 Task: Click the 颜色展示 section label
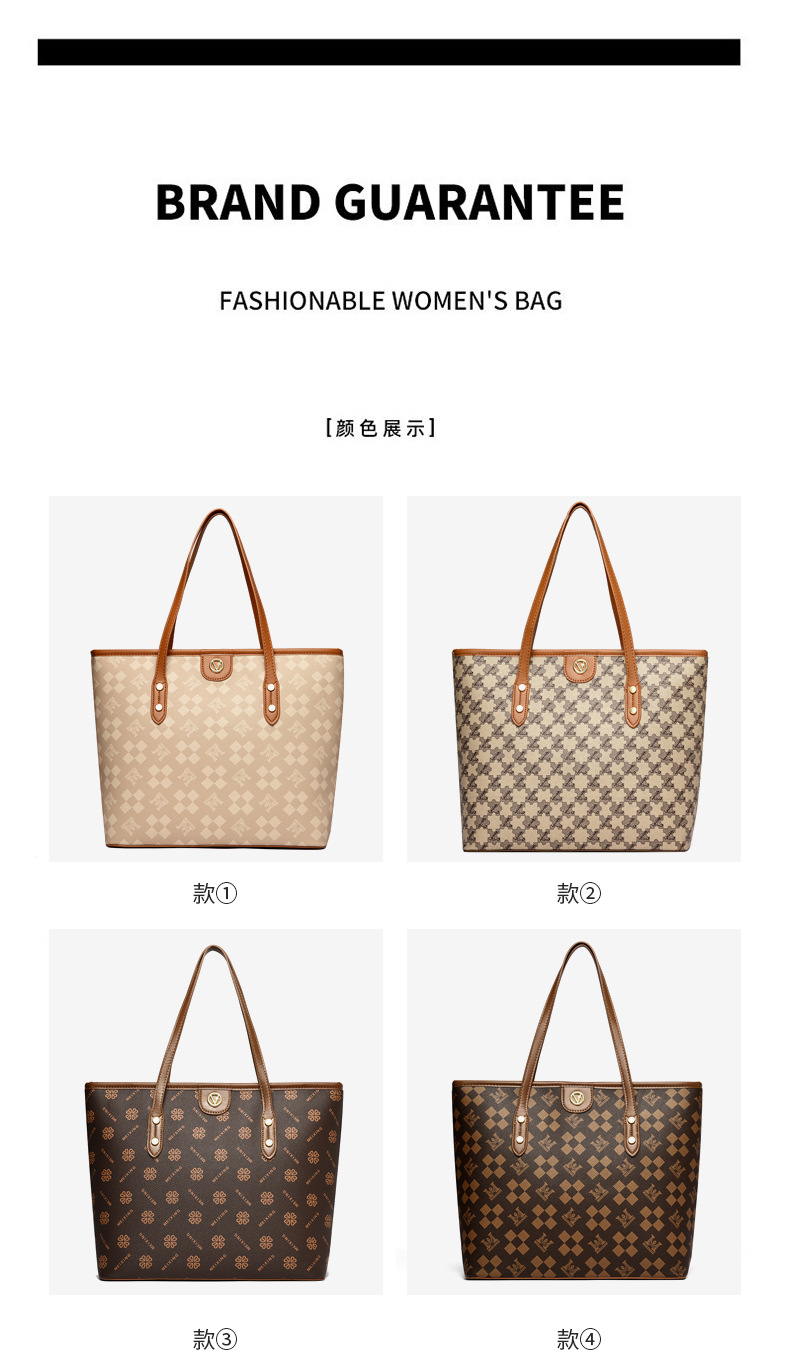[x=381, y=428]
